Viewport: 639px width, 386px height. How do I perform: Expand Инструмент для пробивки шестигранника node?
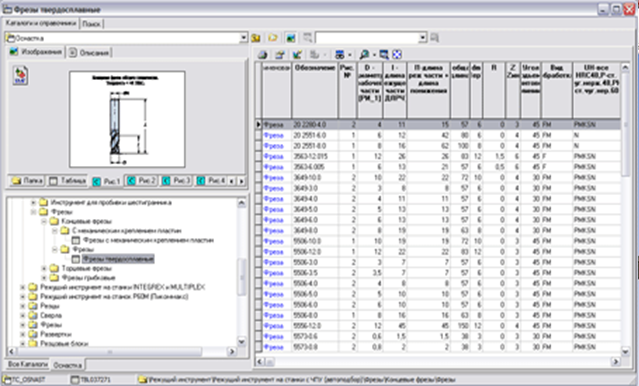pyautogui.click(x=33, y=202)
